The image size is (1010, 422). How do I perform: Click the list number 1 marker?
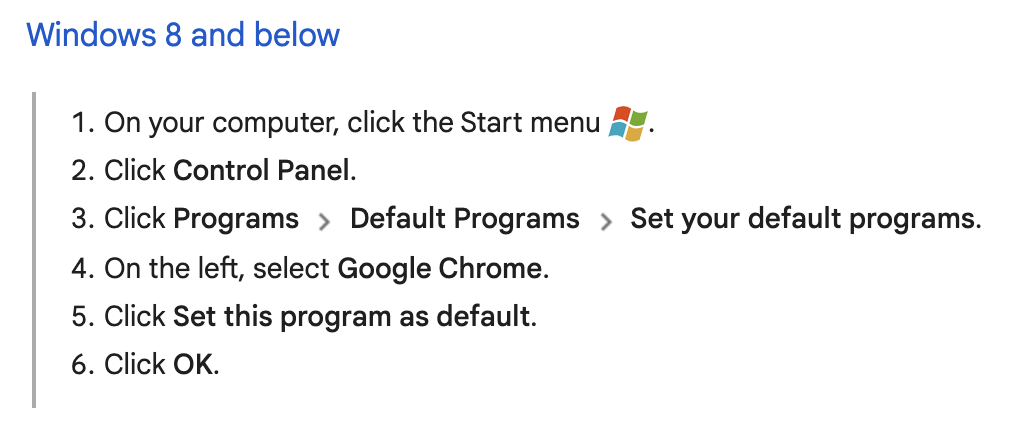(x=83, y=122)
